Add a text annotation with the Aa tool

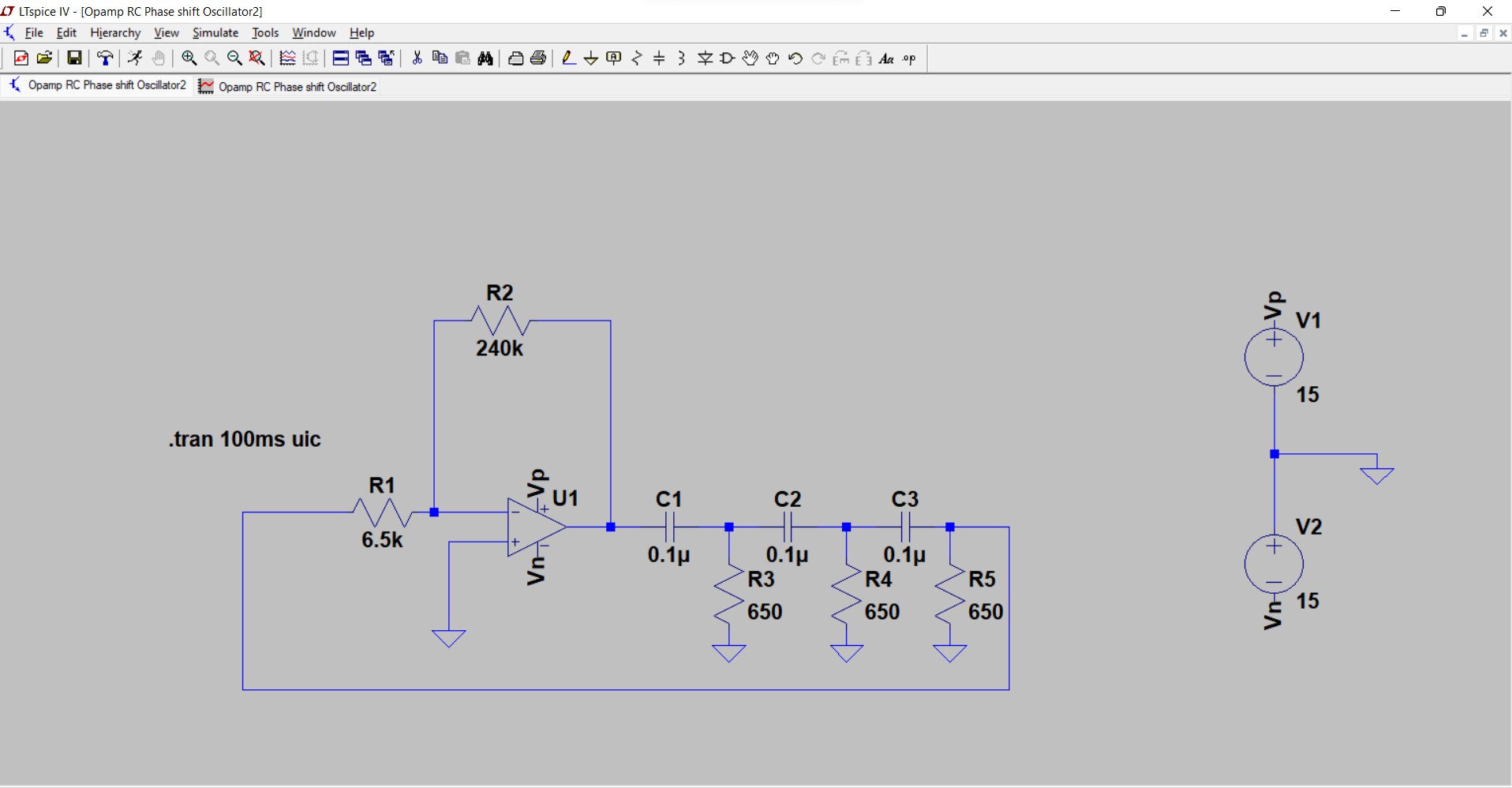[887, 58]
